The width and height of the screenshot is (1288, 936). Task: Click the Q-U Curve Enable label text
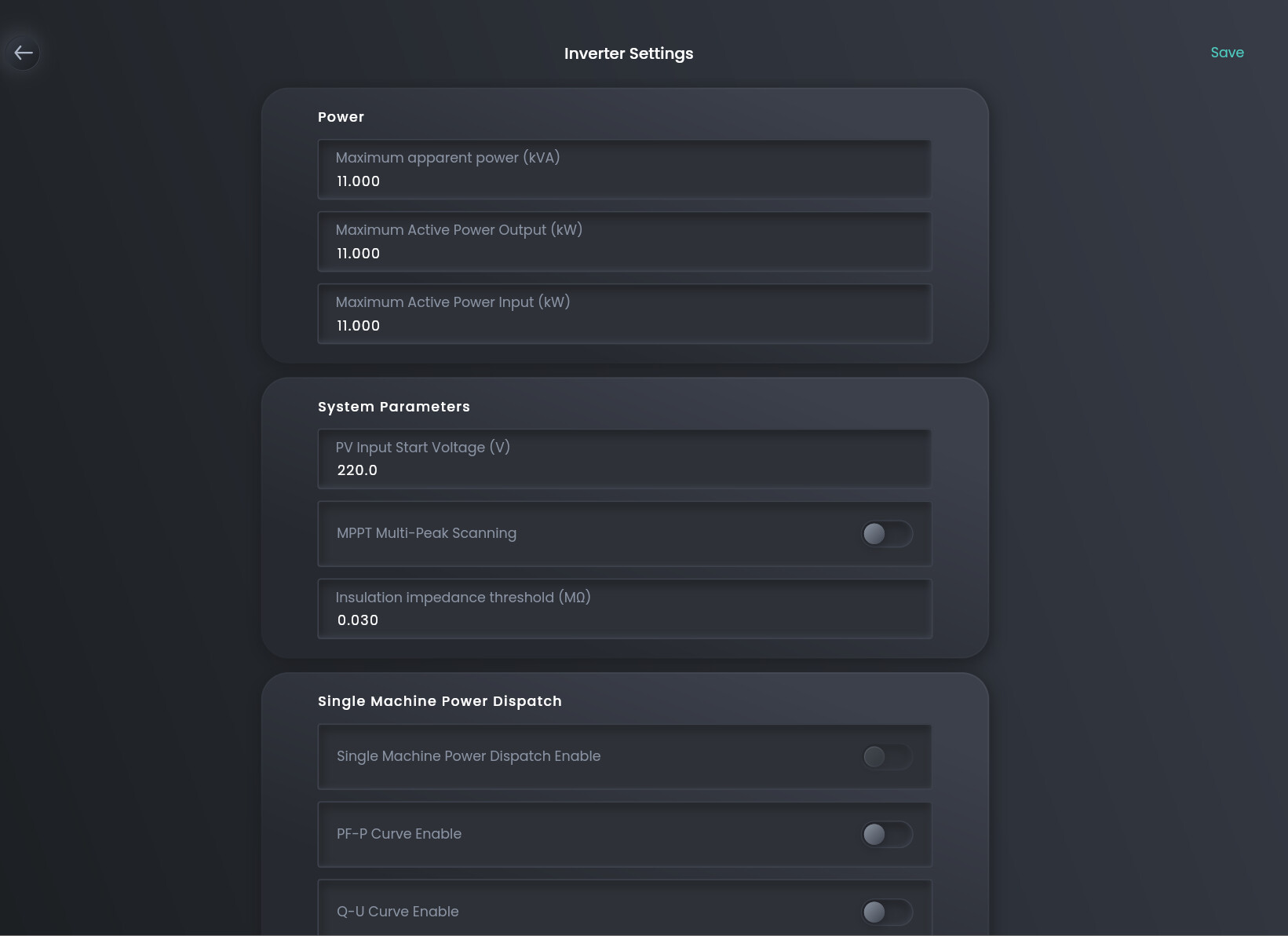tap(397, 912)
